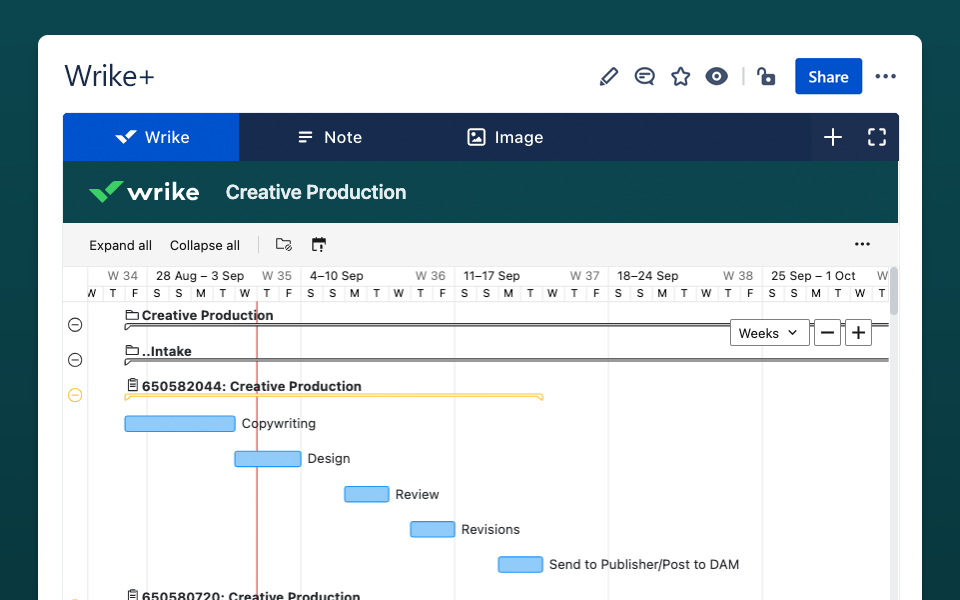The height and width of the screenshot is (600, 960).
Task: Click the Copywriting task label
Action: [x=279, y=424]
